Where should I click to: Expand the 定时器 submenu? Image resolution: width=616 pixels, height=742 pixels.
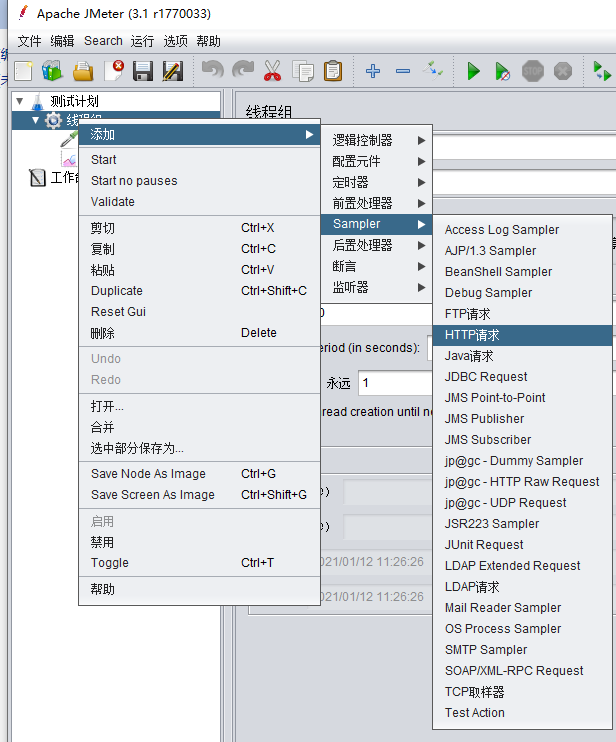(x=377, y=182)
